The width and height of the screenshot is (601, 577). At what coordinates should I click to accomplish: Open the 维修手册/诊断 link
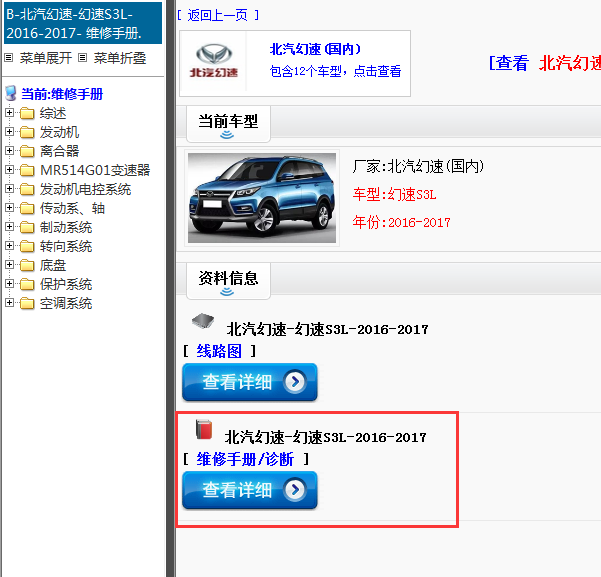pyautogui.click(x=245, y=459)
